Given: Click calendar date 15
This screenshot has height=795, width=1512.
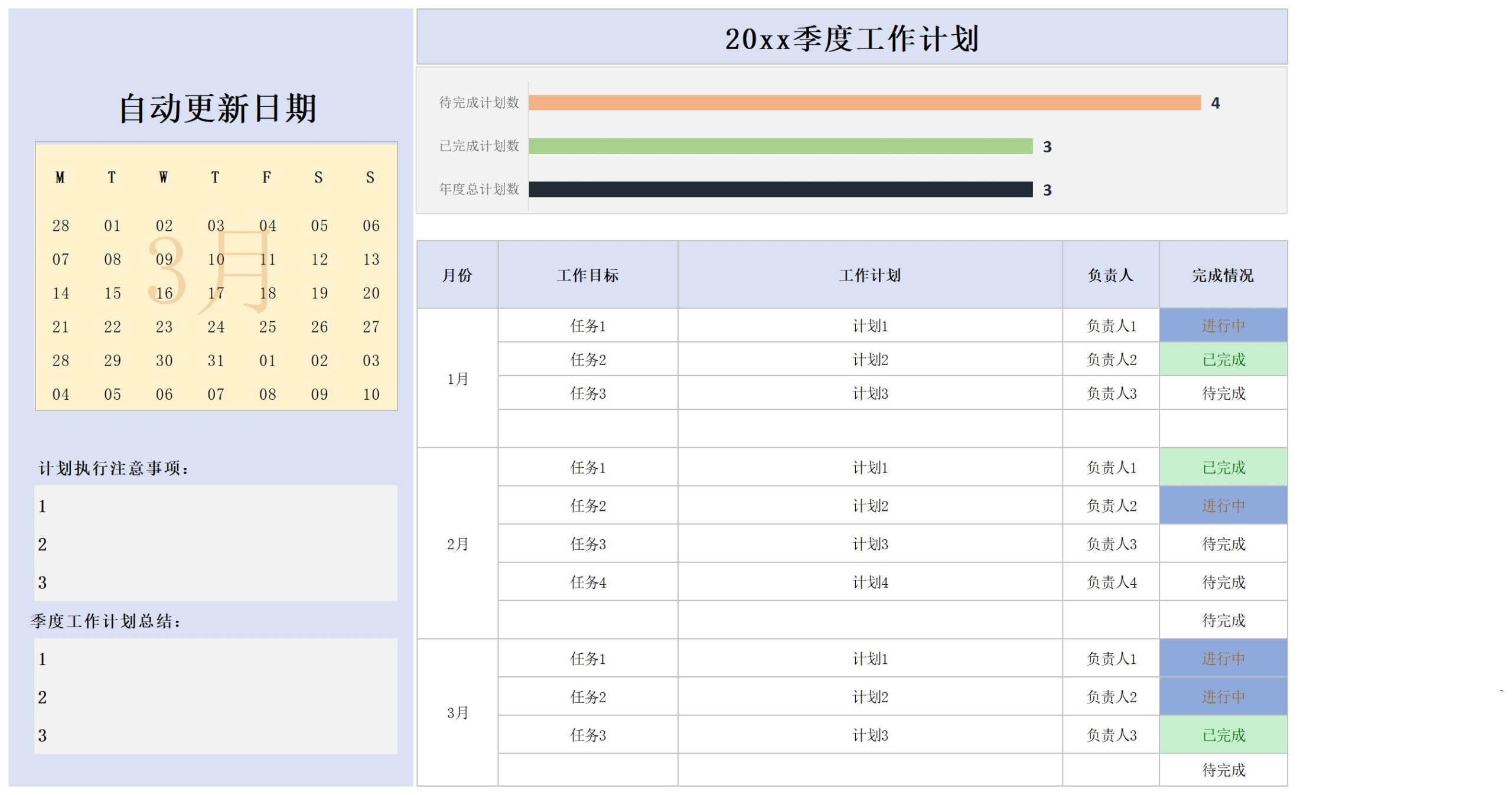Looking at the screenshot, I should click(112, 293).
